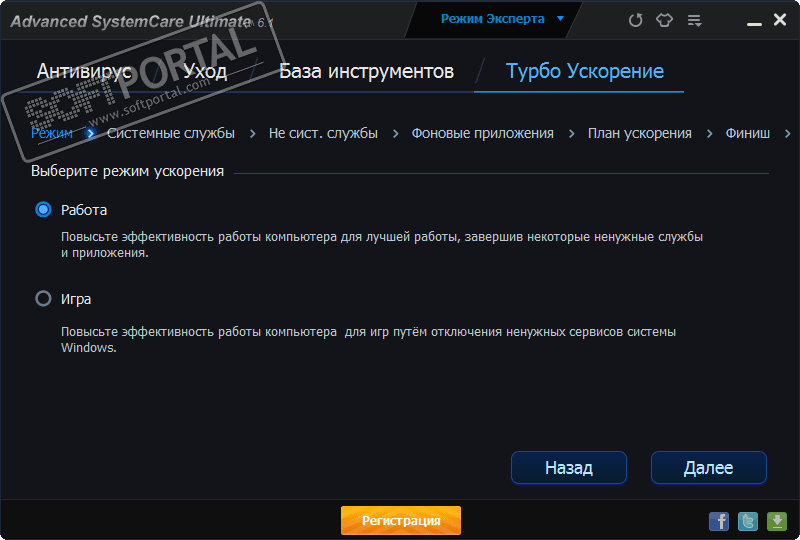Screen dimensions: 800x540
Task: Click the Игра mode description text
Action: [368, 339]
